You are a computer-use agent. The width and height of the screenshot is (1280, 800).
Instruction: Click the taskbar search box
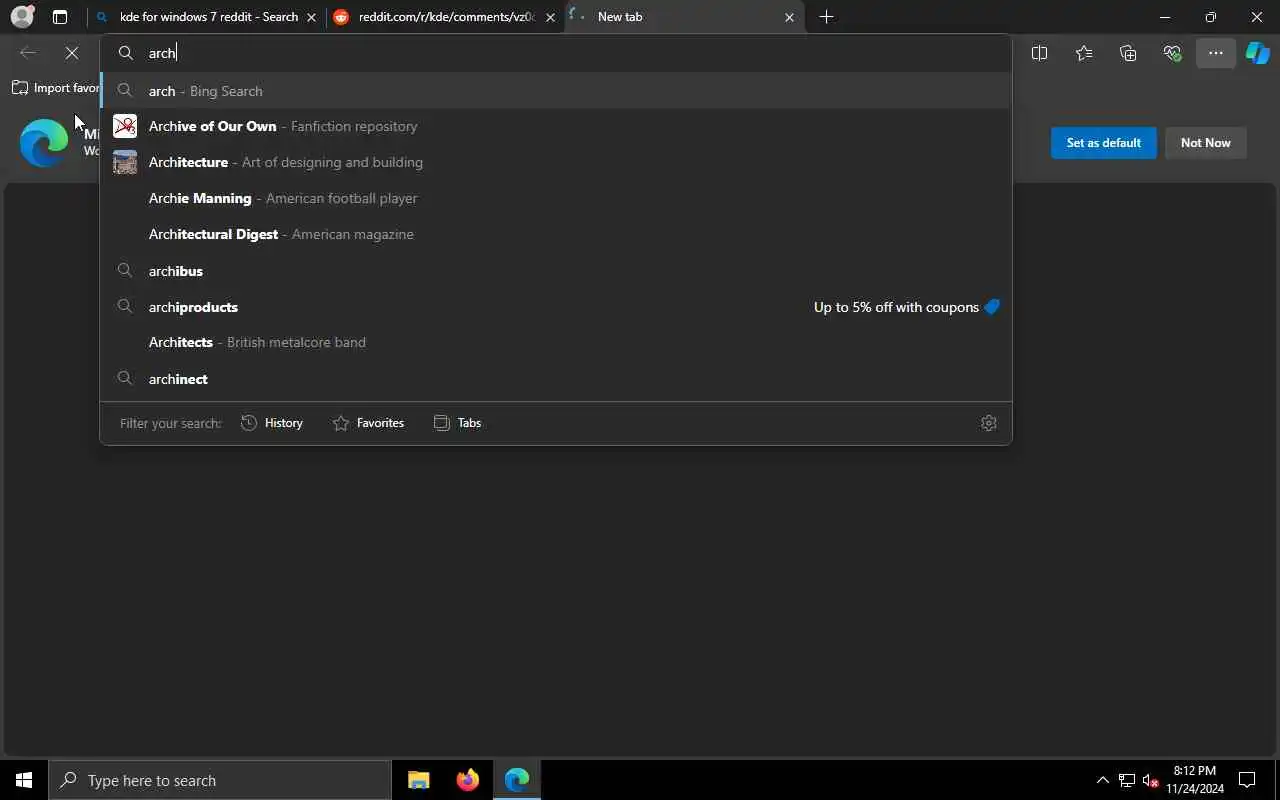220,780
